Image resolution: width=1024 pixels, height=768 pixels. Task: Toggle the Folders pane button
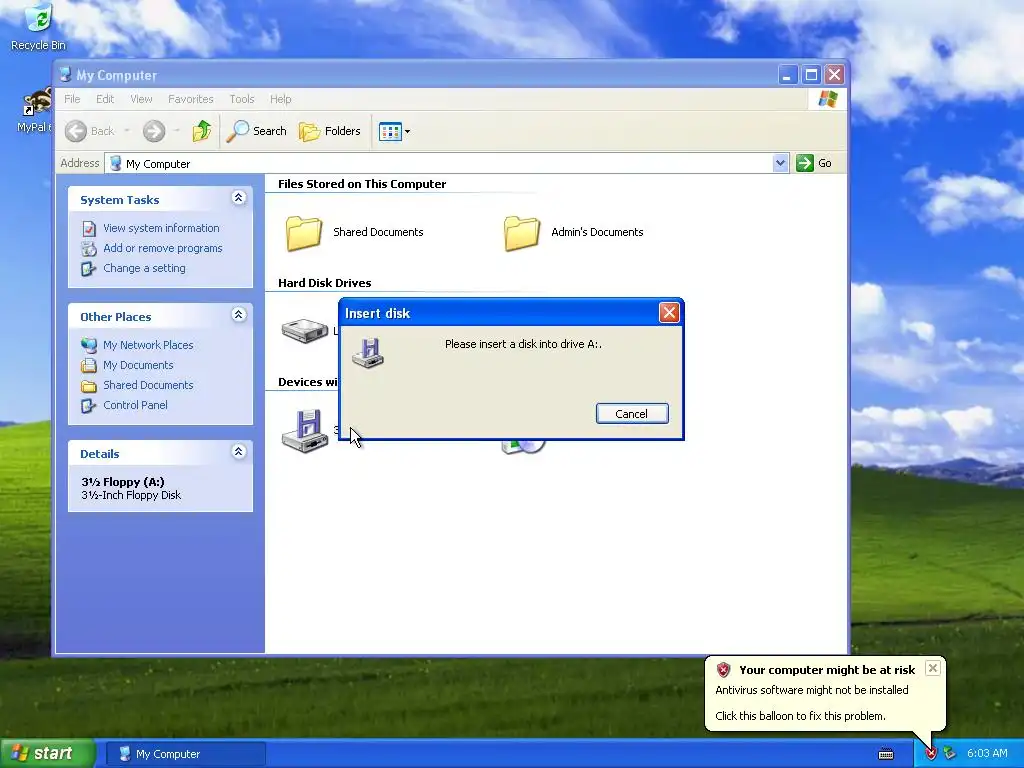tap(330, 131)
